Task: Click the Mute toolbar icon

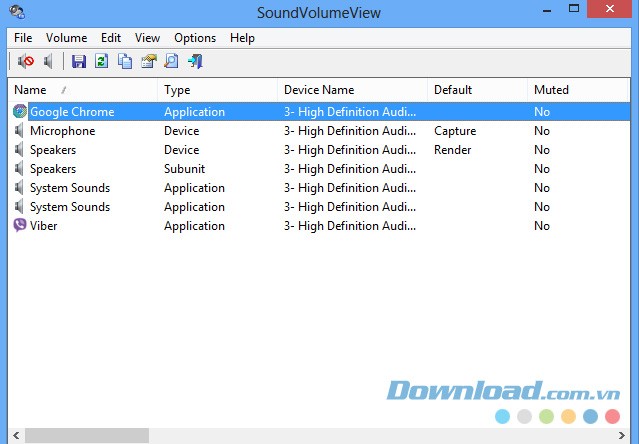Action: click(26, 62)
